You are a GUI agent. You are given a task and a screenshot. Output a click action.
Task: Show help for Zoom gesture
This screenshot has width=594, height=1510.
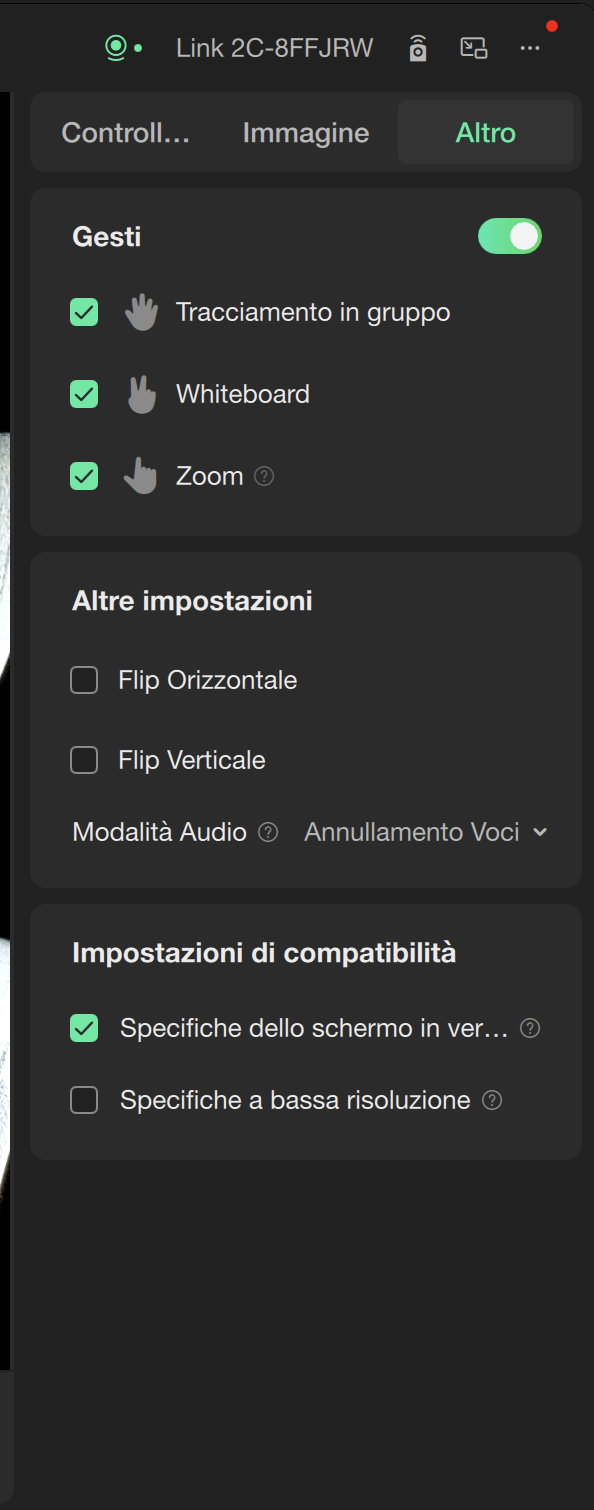point(264,476)
